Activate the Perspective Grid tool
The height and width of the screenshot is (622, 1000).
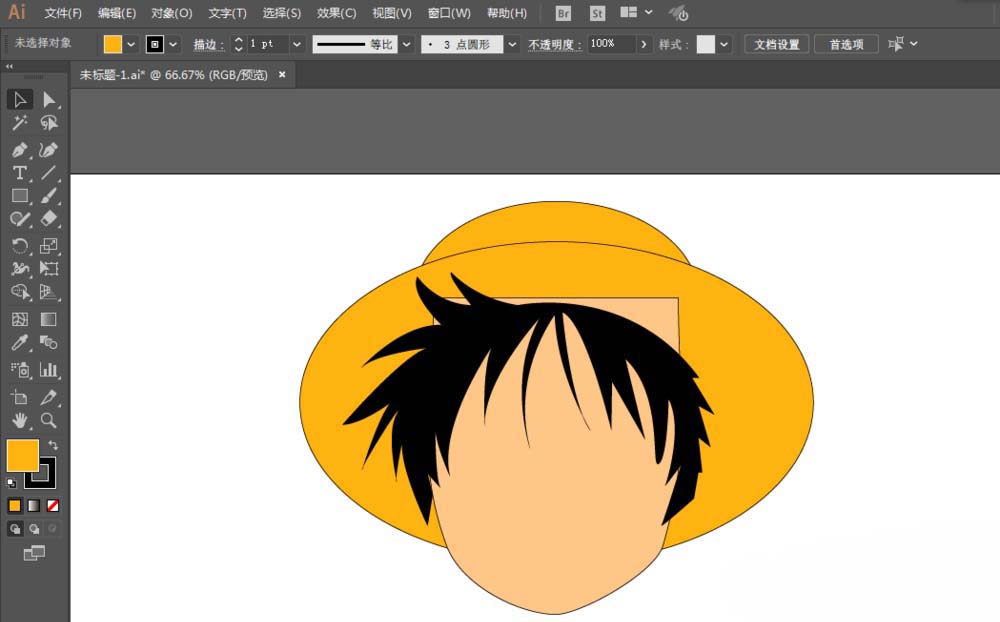pos(49,292)
